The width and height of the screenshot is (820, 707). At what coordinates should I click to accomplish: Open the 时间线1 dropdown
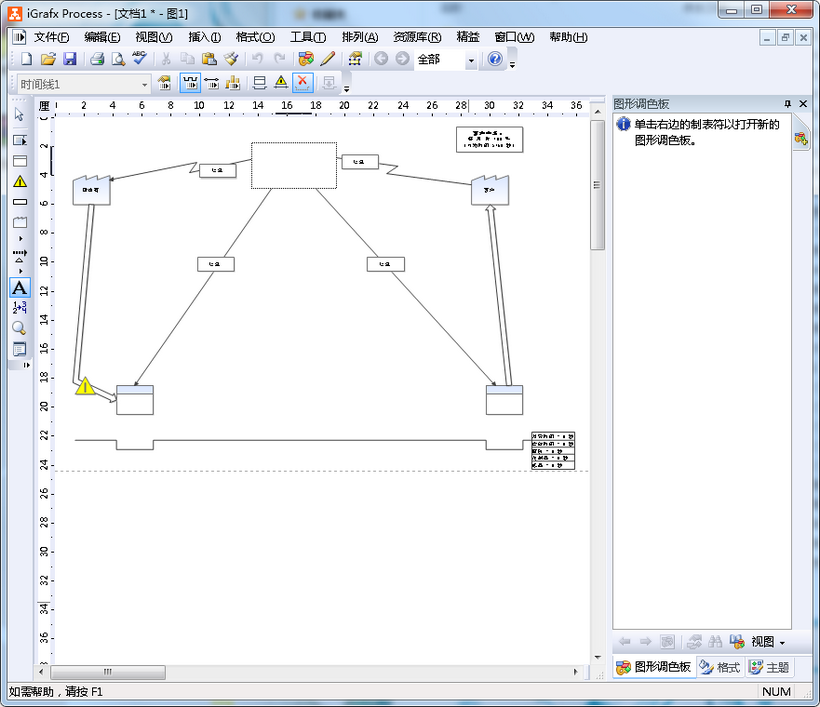coord(144,84)
